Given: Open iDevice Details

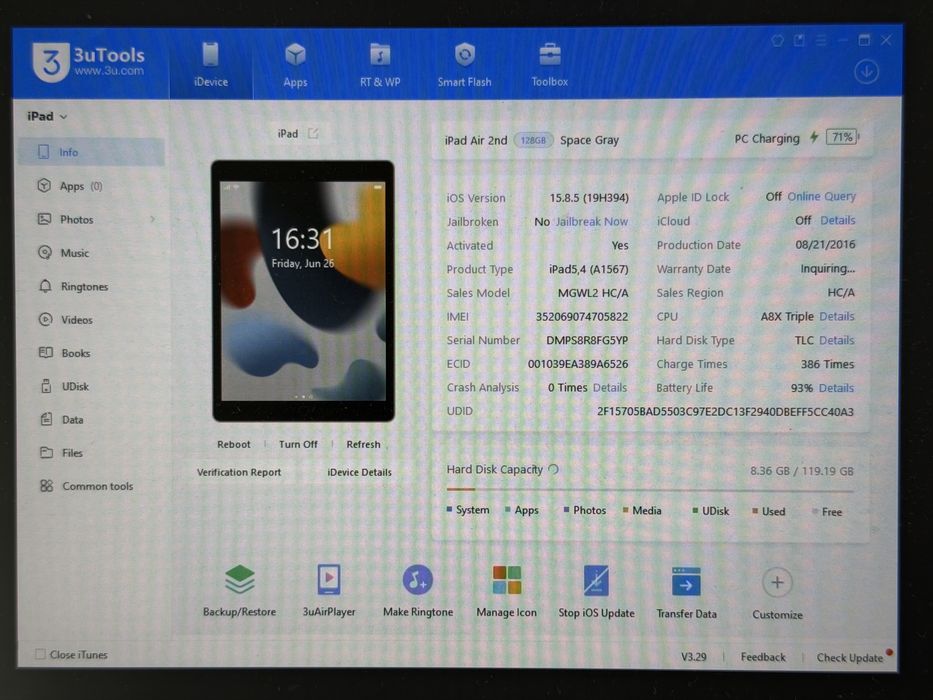Looking at the screenshot, I should pos(359,472).
